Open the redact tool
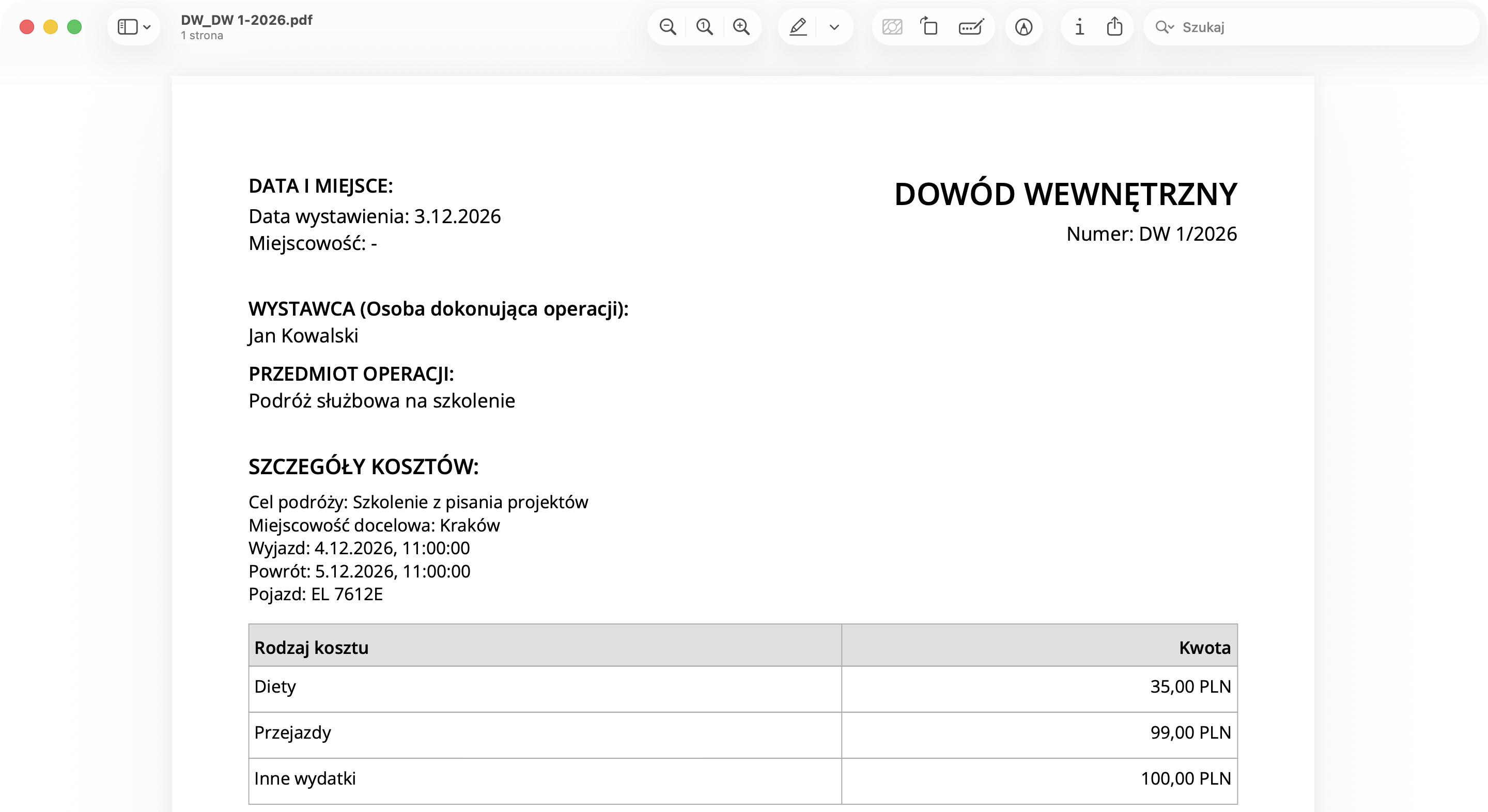Image resolution: width=1488 pixels, height=812 pixels. pos(892,26)
